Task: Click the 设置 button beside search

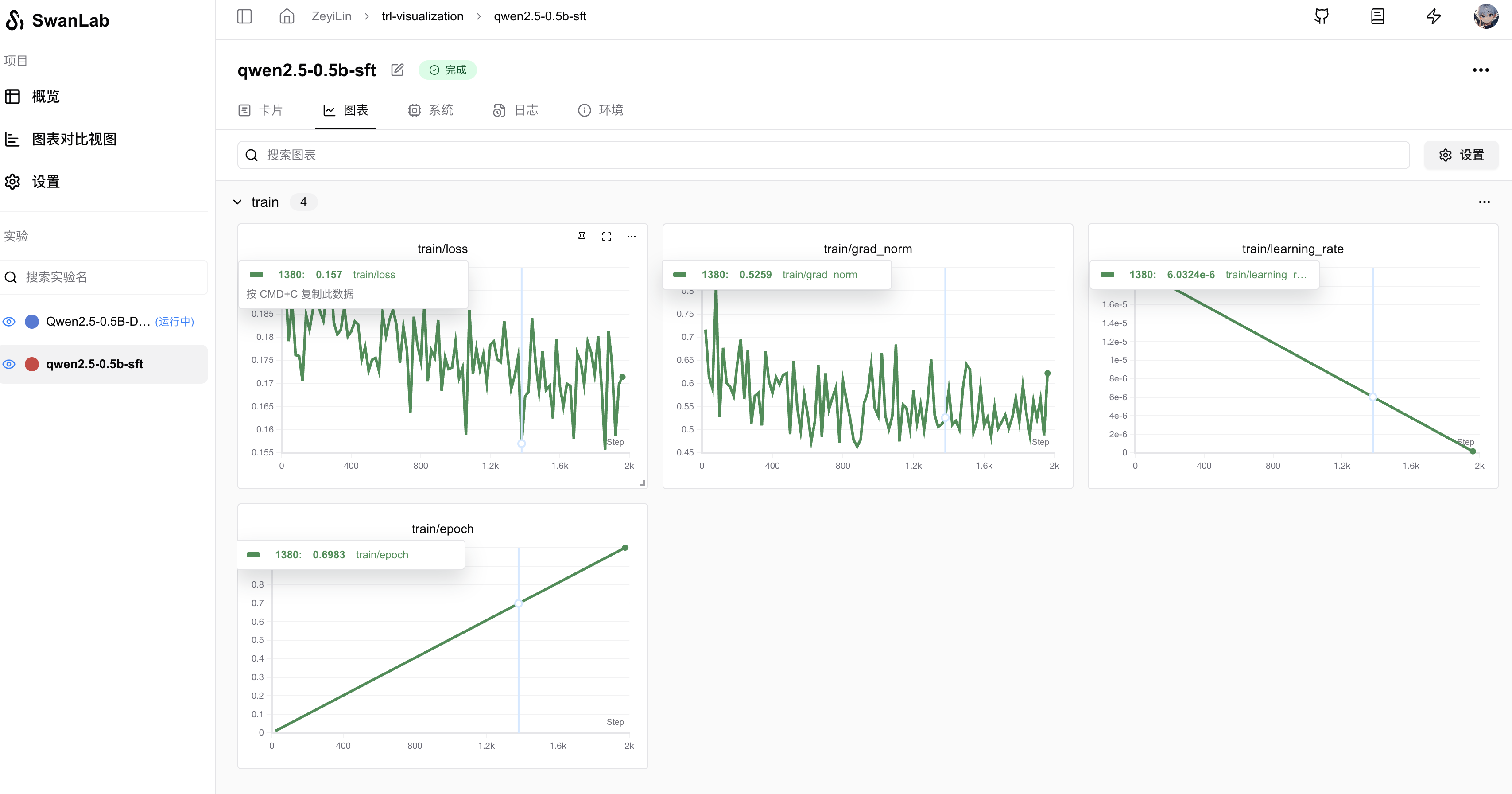Action: [1461, 155]
